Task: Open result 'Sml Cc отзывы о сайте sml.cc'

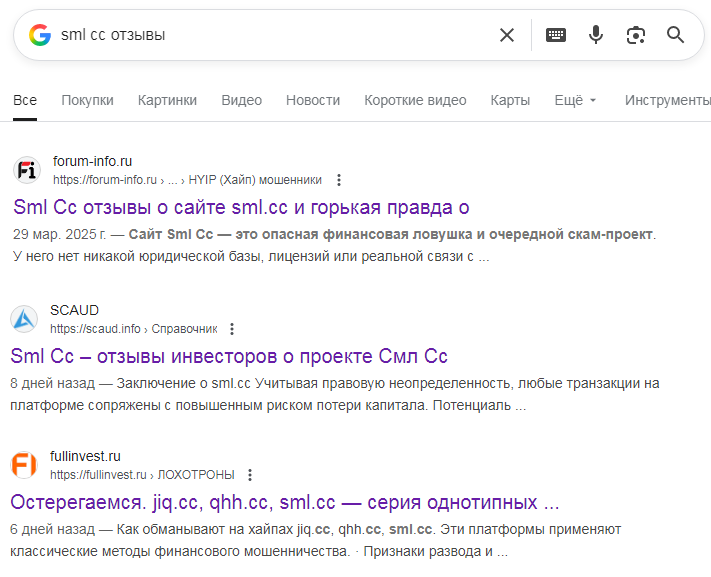Action: point(241,207)
